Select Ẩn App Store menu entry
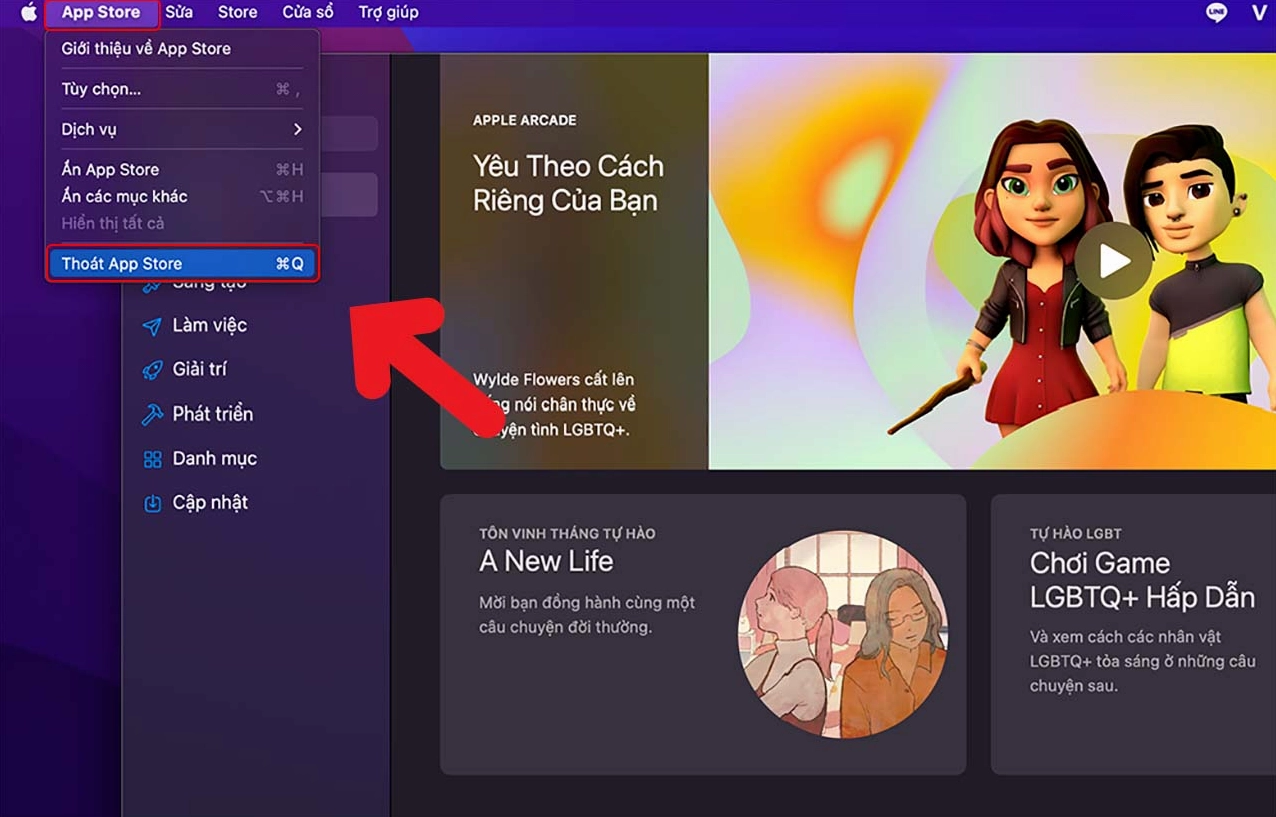 click(x=183, y=169)
